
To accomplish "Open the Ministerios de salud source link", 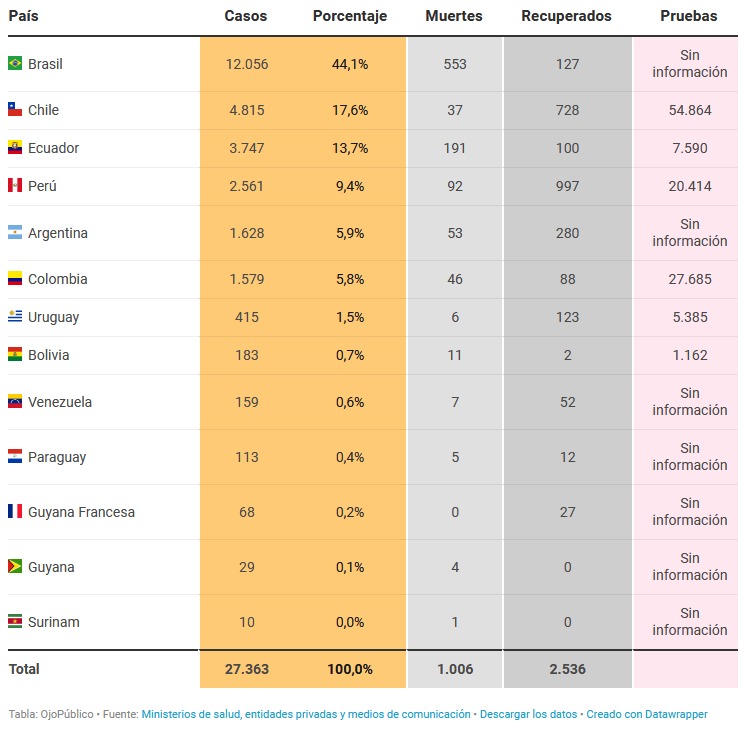I will coord(305,715).
